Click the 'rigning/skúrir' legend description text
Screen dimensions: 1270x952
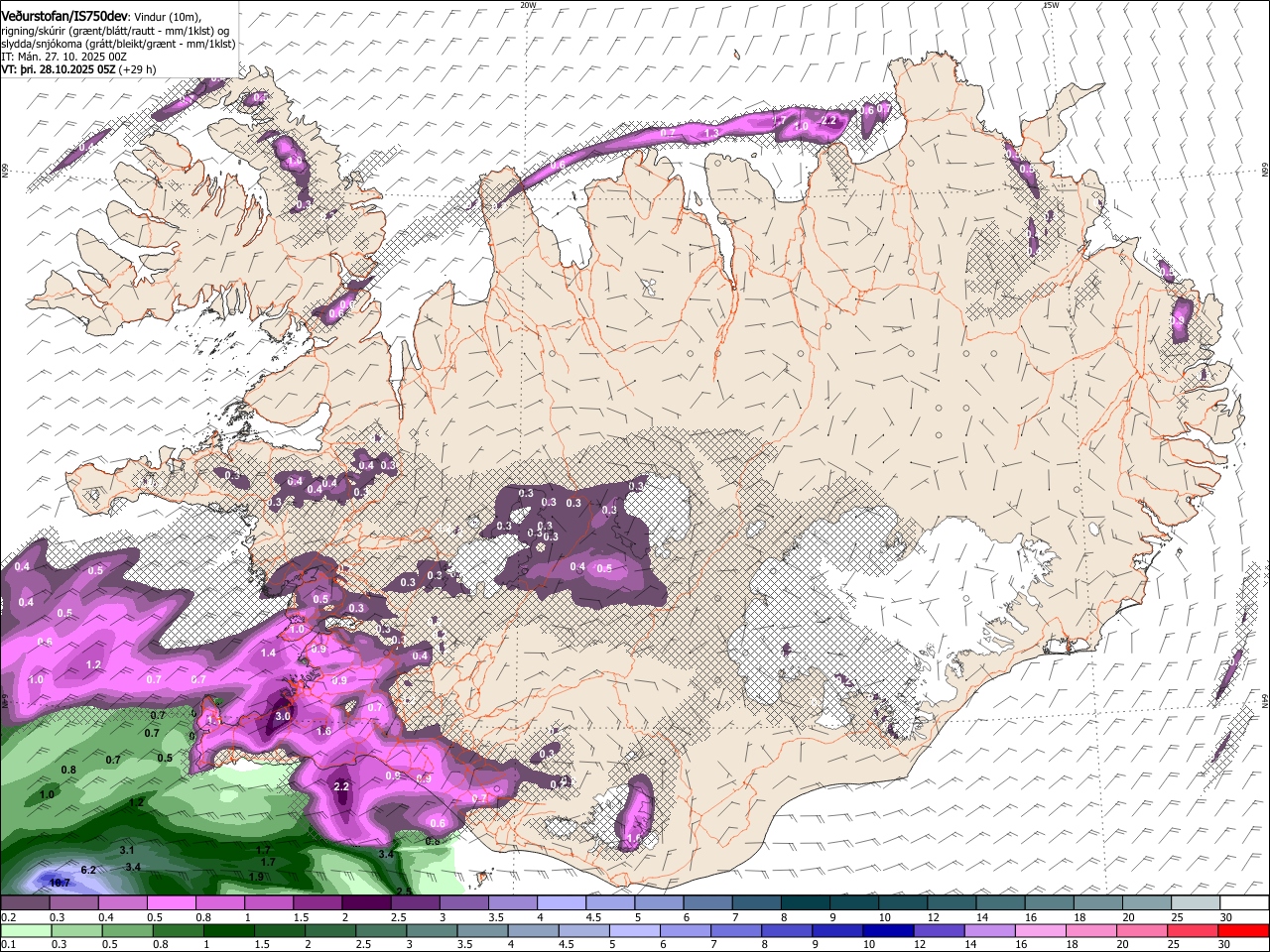coord(34,31)
